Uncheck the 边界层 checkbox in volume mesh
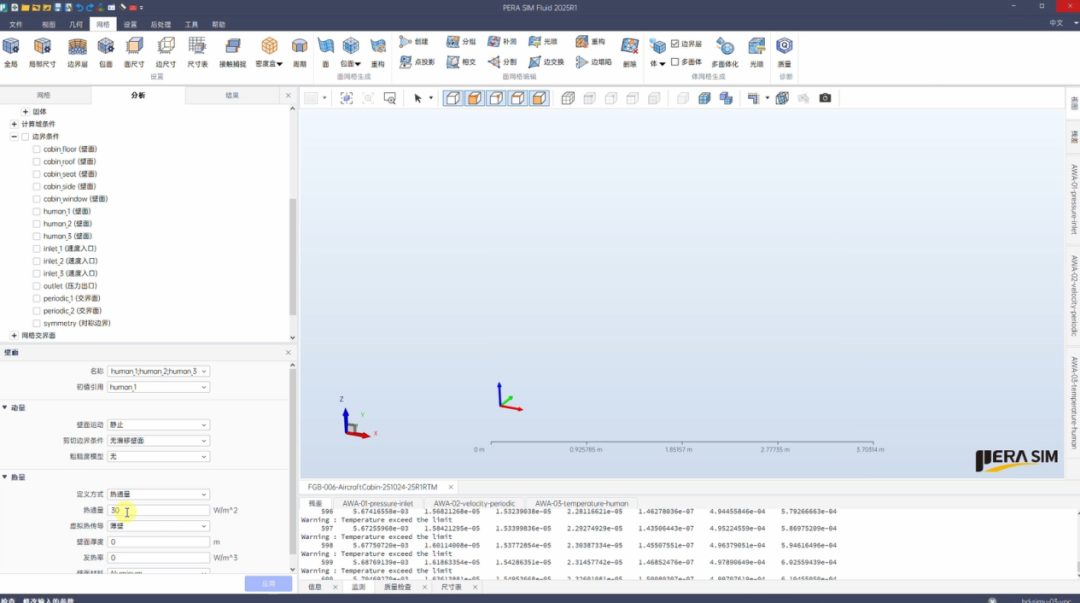This screenshot has height=603, width=1080. click(675, 44)
